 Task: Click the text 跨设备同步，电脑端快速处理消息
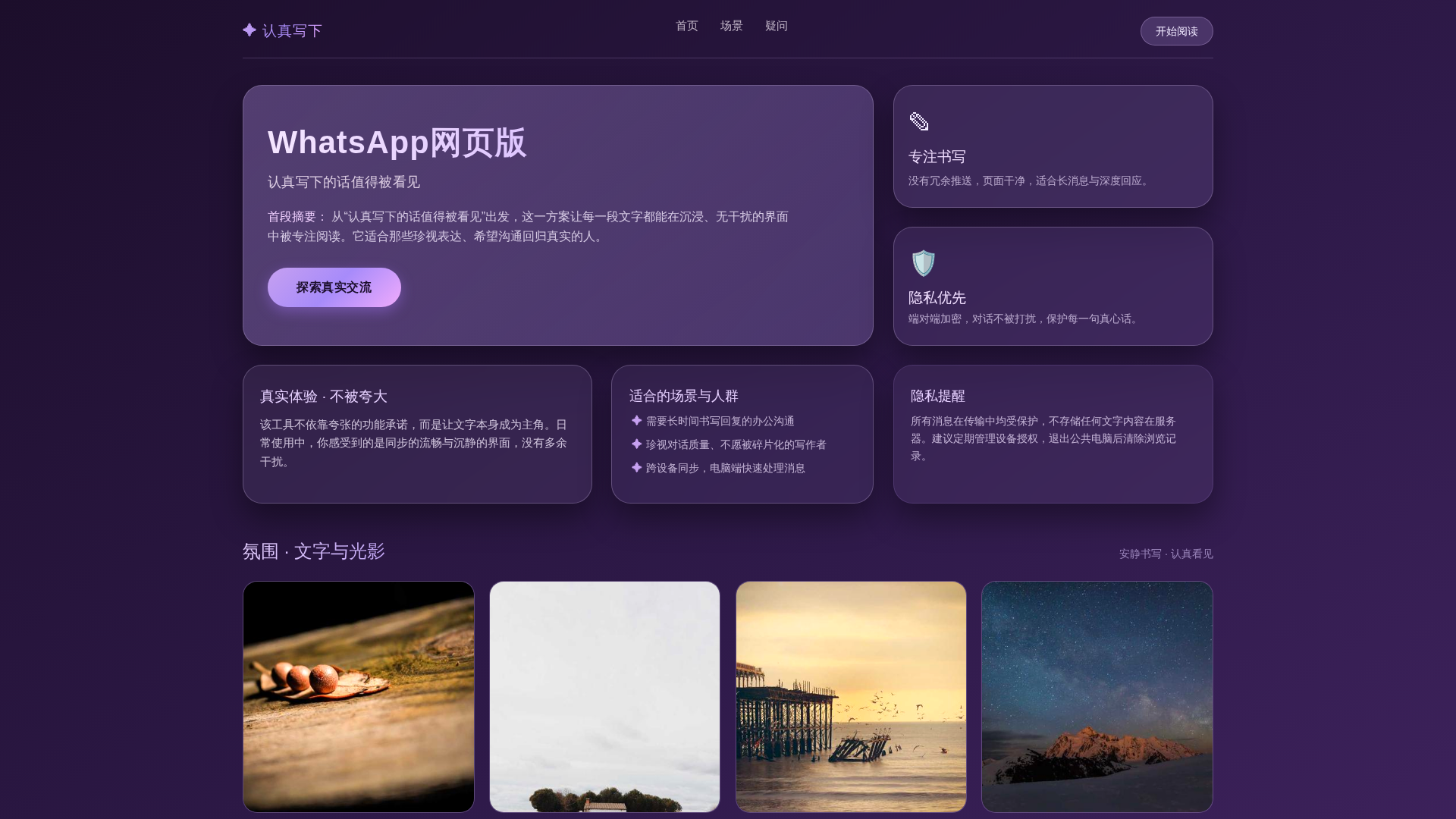(726, 468)
